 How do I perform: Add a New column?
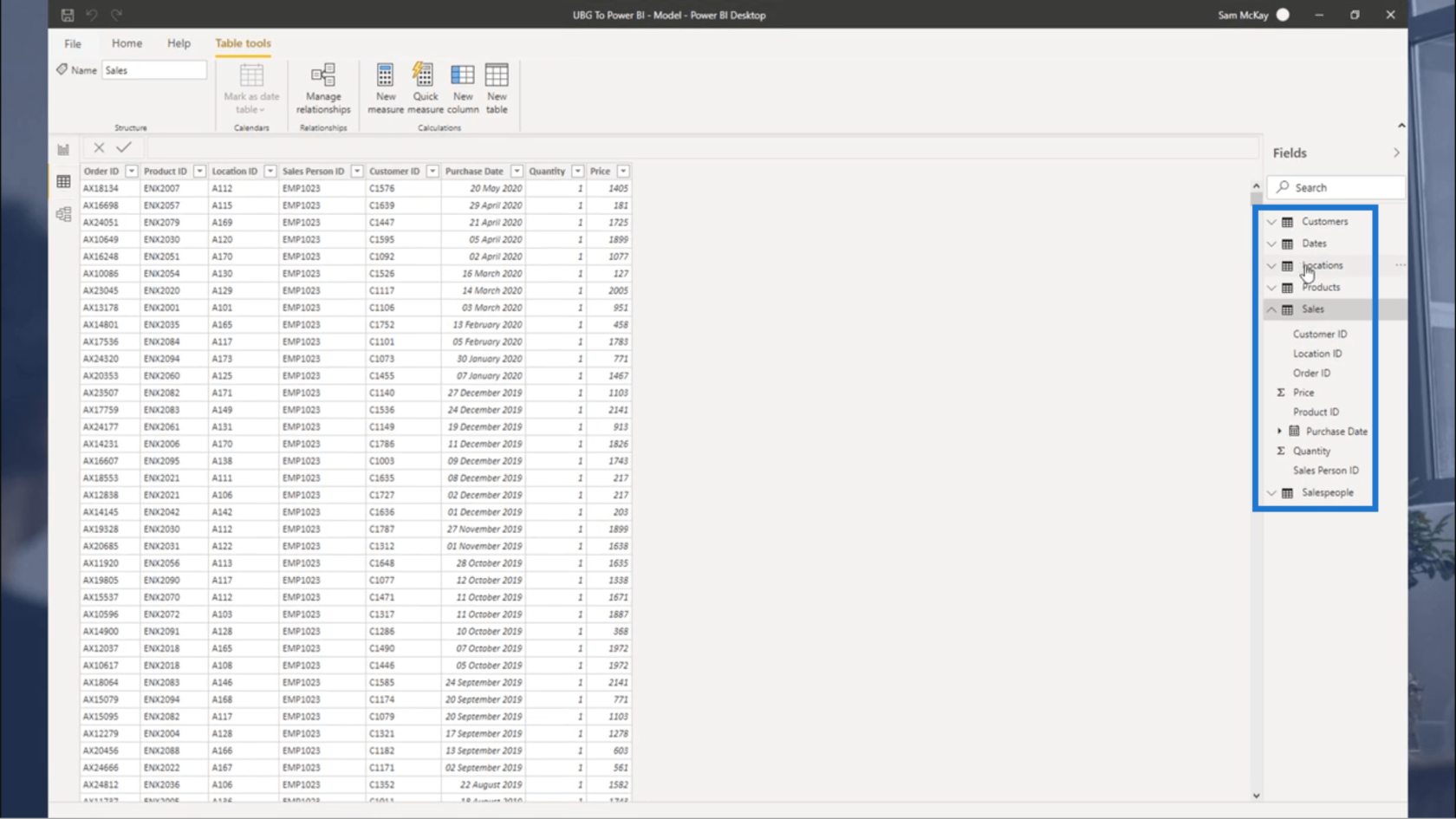pos(463,88)
